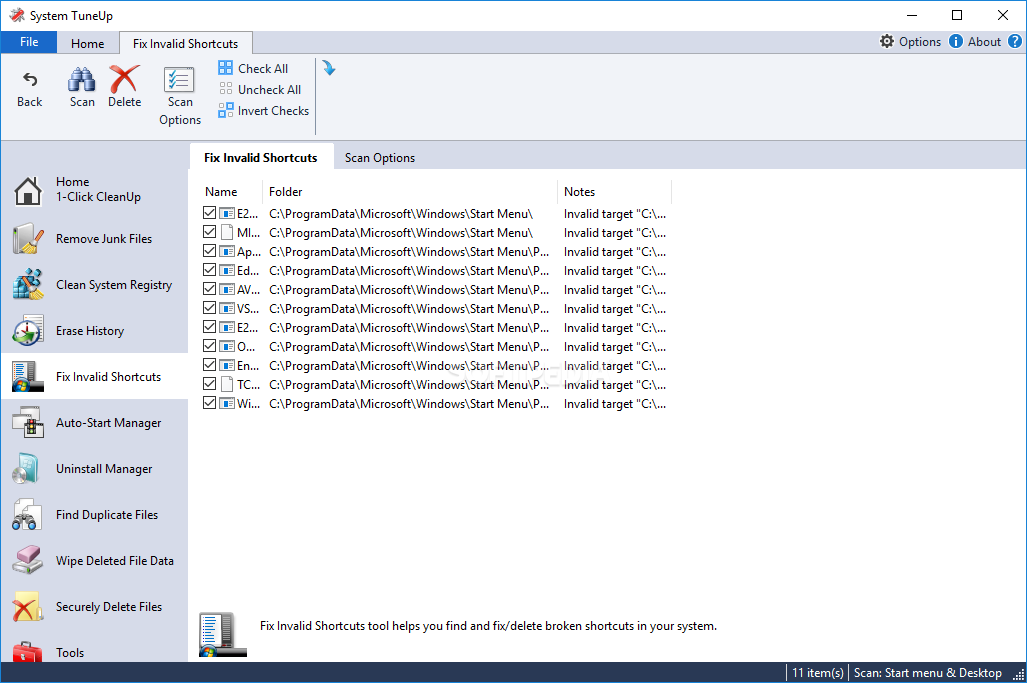Click the blue help question mark icon
The height and width of the screenshot is (683, 1027).
coord(1015,41)
